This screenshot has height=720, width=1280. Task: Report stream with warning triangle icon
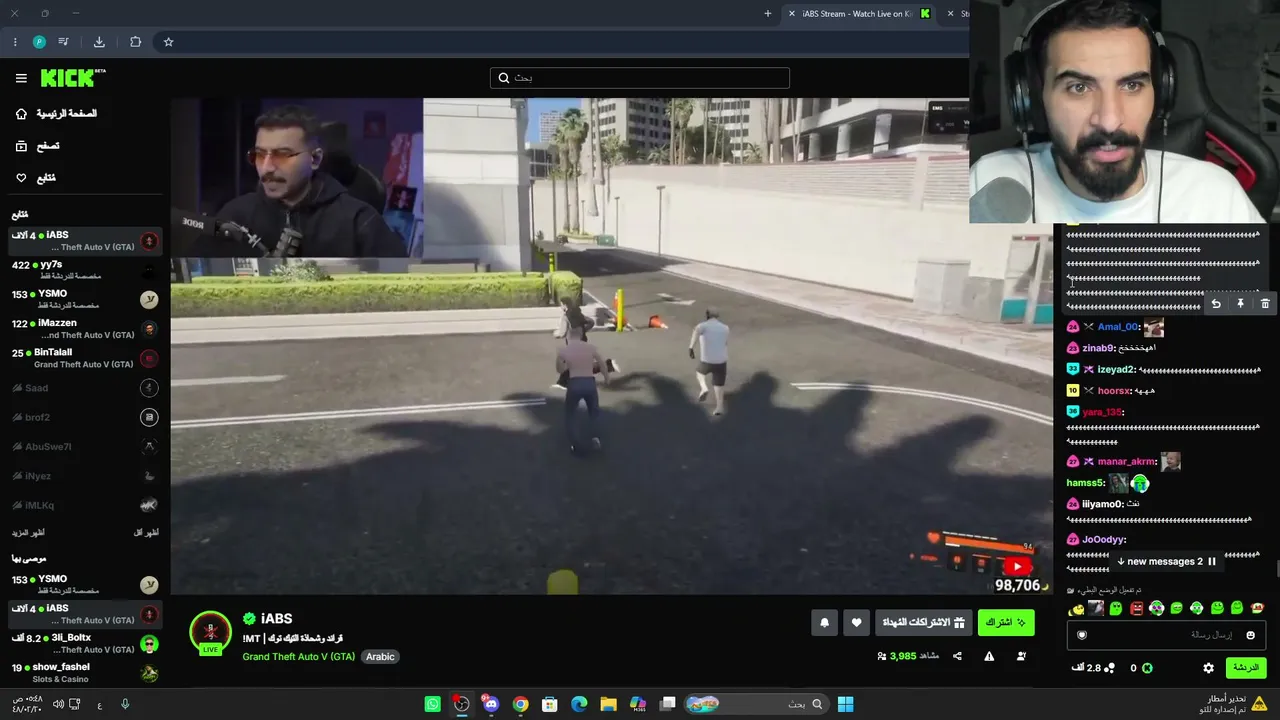pos(989,657)
